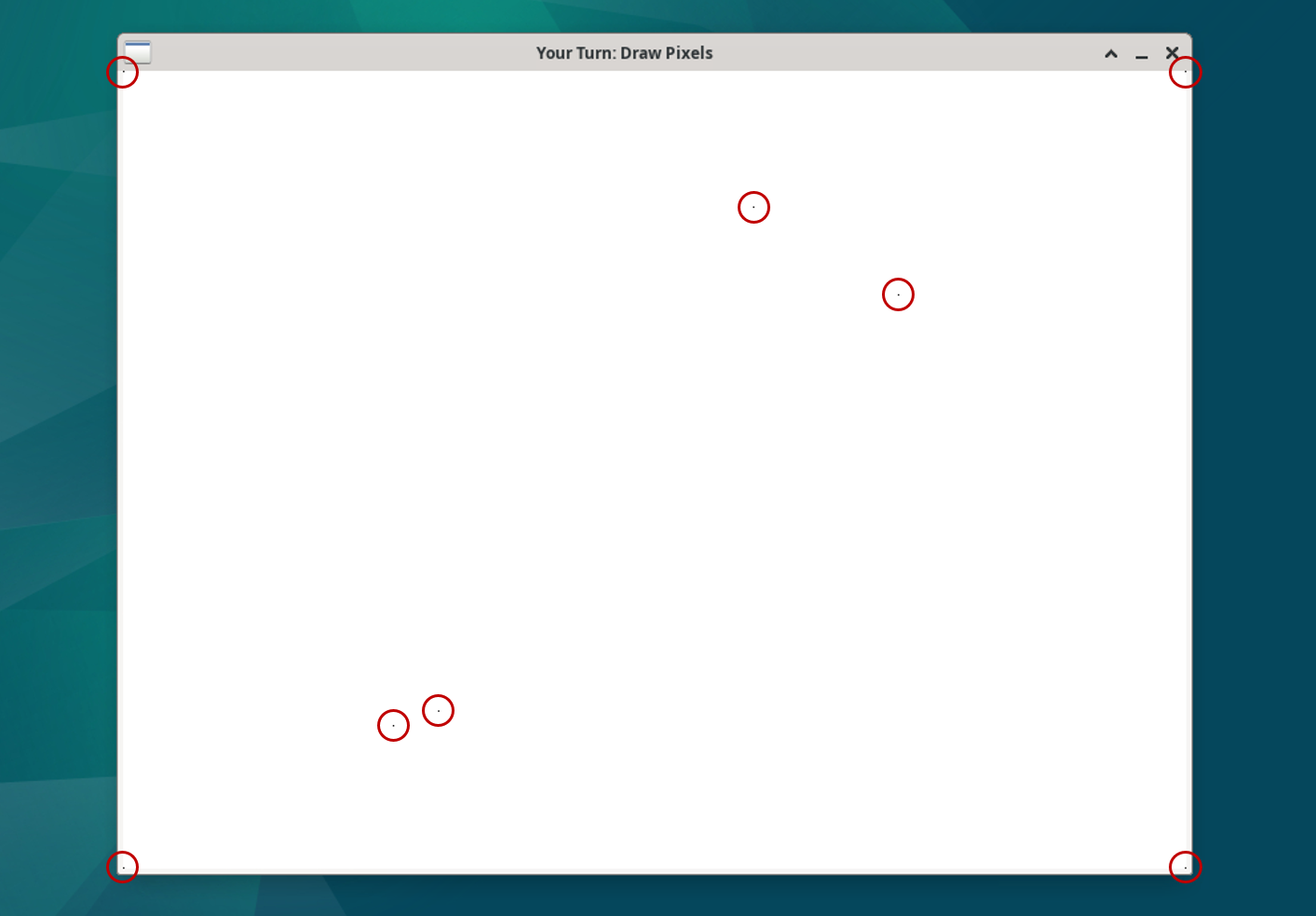Click the desktop background below the window

pyautogui.click(x=652, y=899)
